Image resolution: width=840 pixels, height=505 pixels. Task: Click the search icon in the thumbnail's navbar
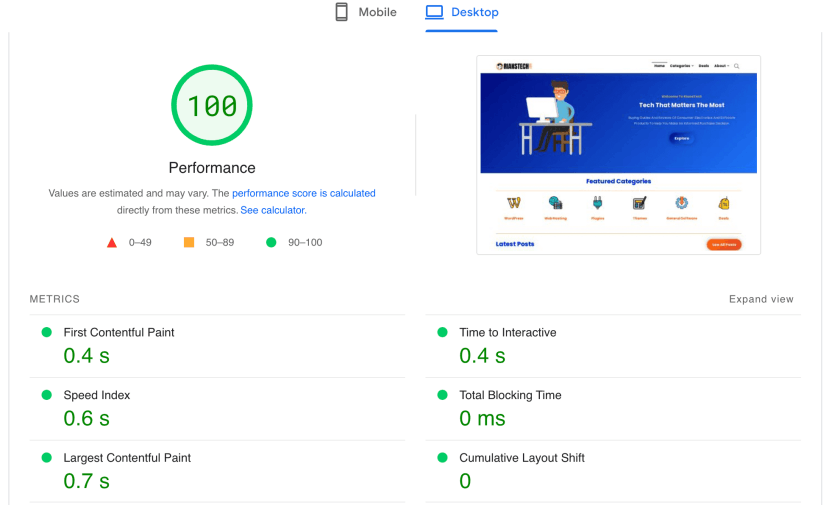coord(737,66)
